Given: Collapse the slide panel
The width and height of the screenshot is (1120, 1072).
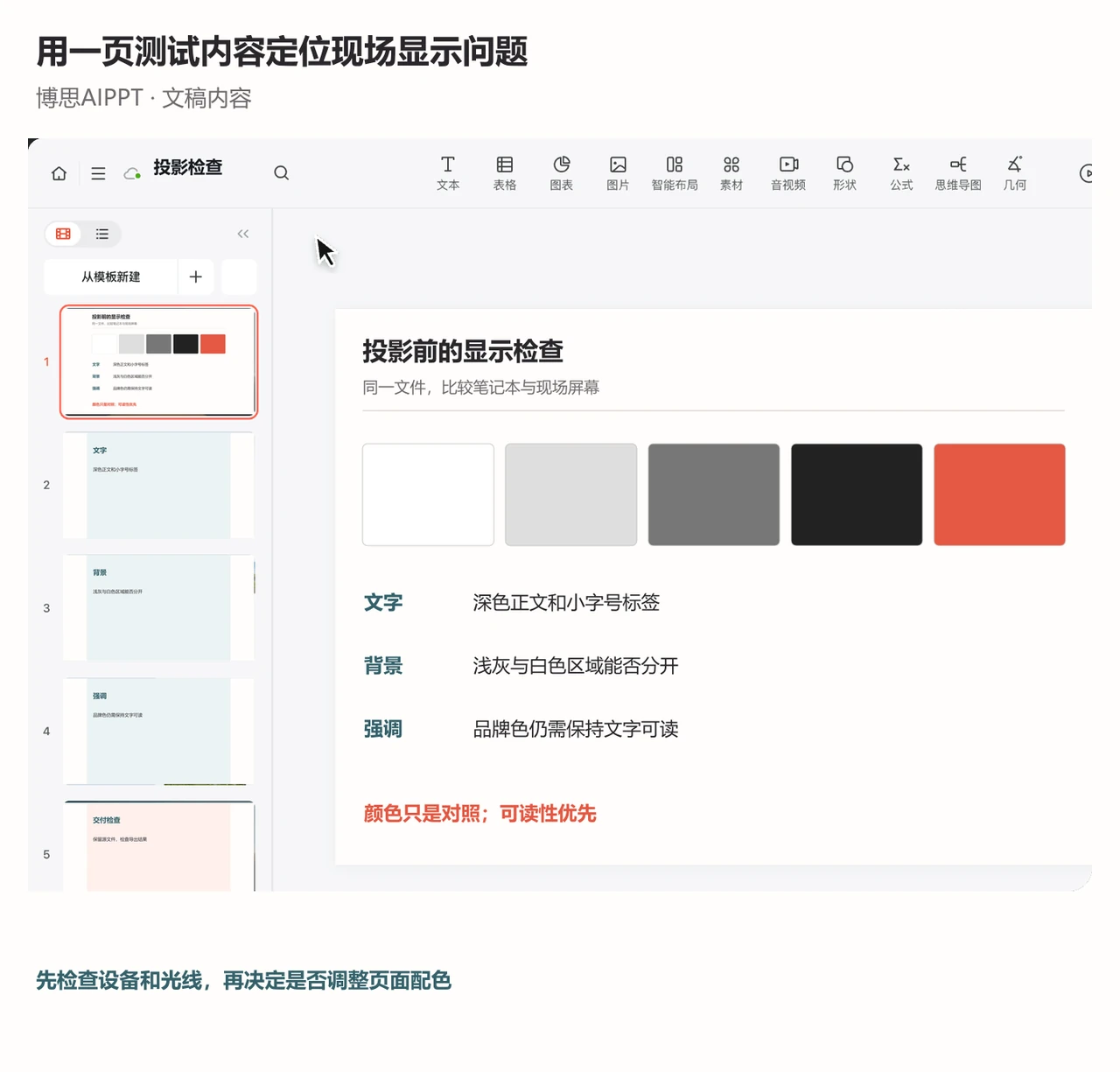Looking at the screenshot, I should [243, 234].
